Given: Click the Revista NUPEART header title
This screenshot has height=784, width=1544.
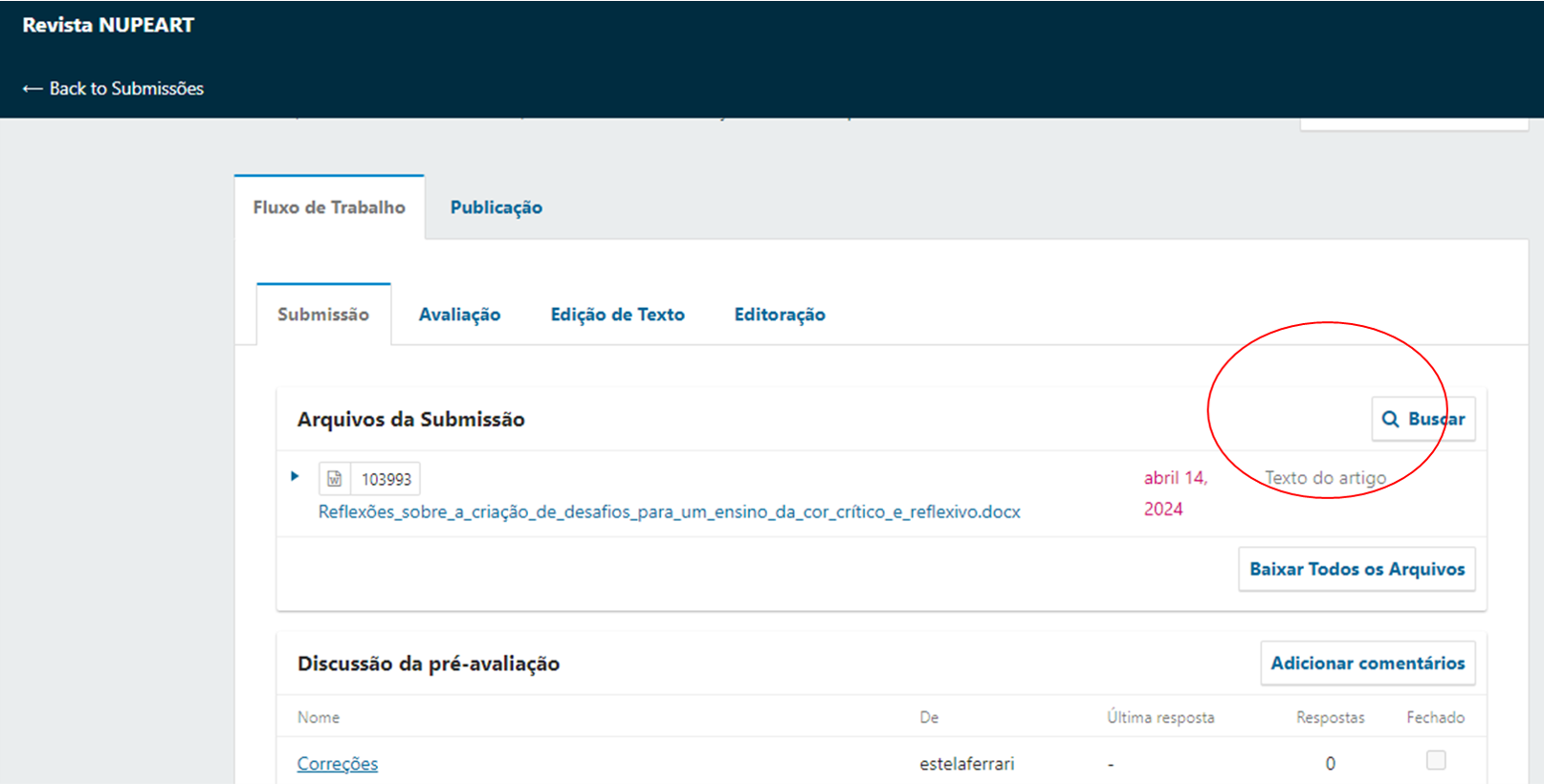Looking at the screenshot, I should 108,26.
